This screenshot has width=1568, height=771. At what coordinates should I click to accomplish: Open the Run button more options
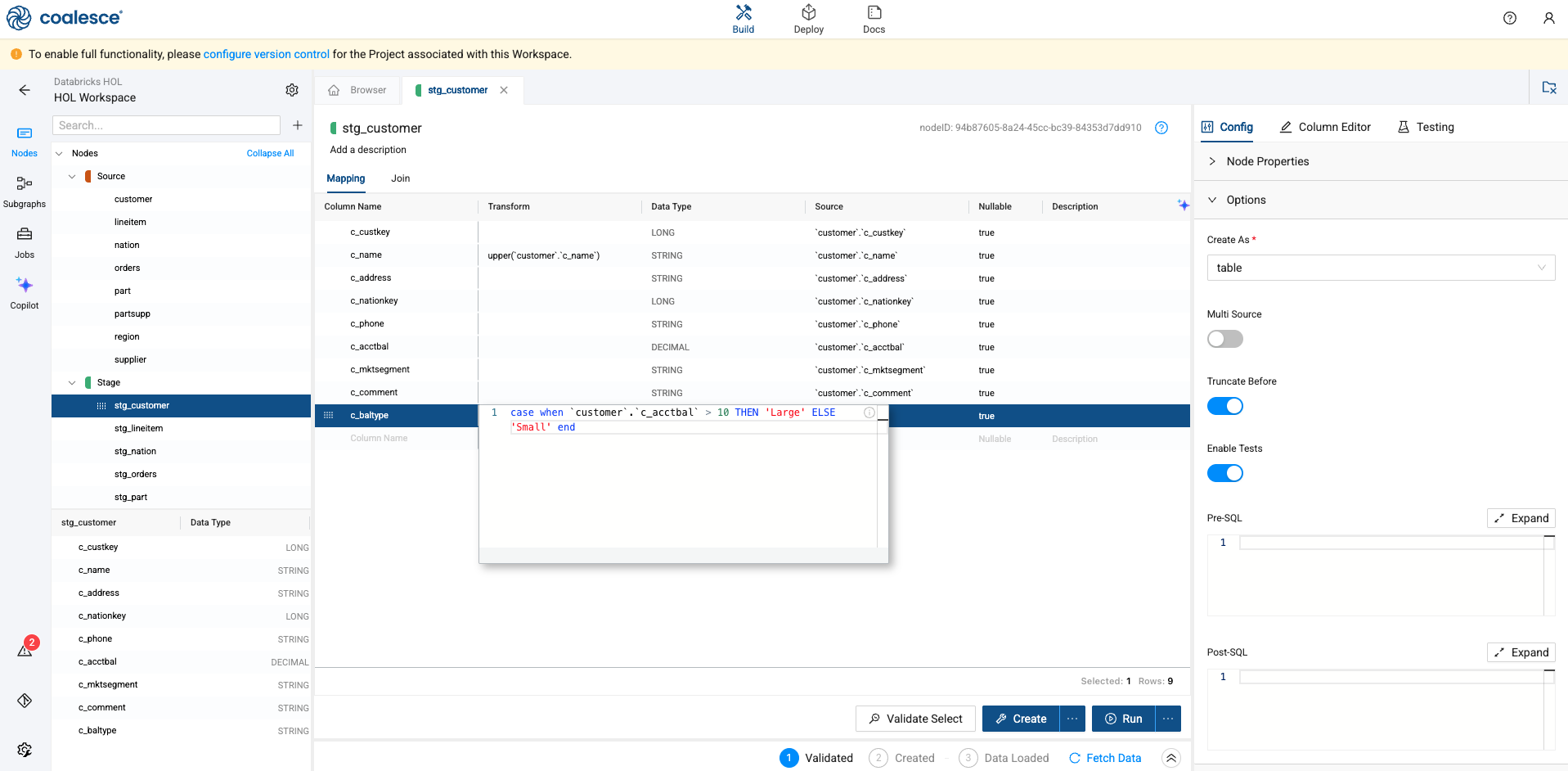coord(1168,719)
